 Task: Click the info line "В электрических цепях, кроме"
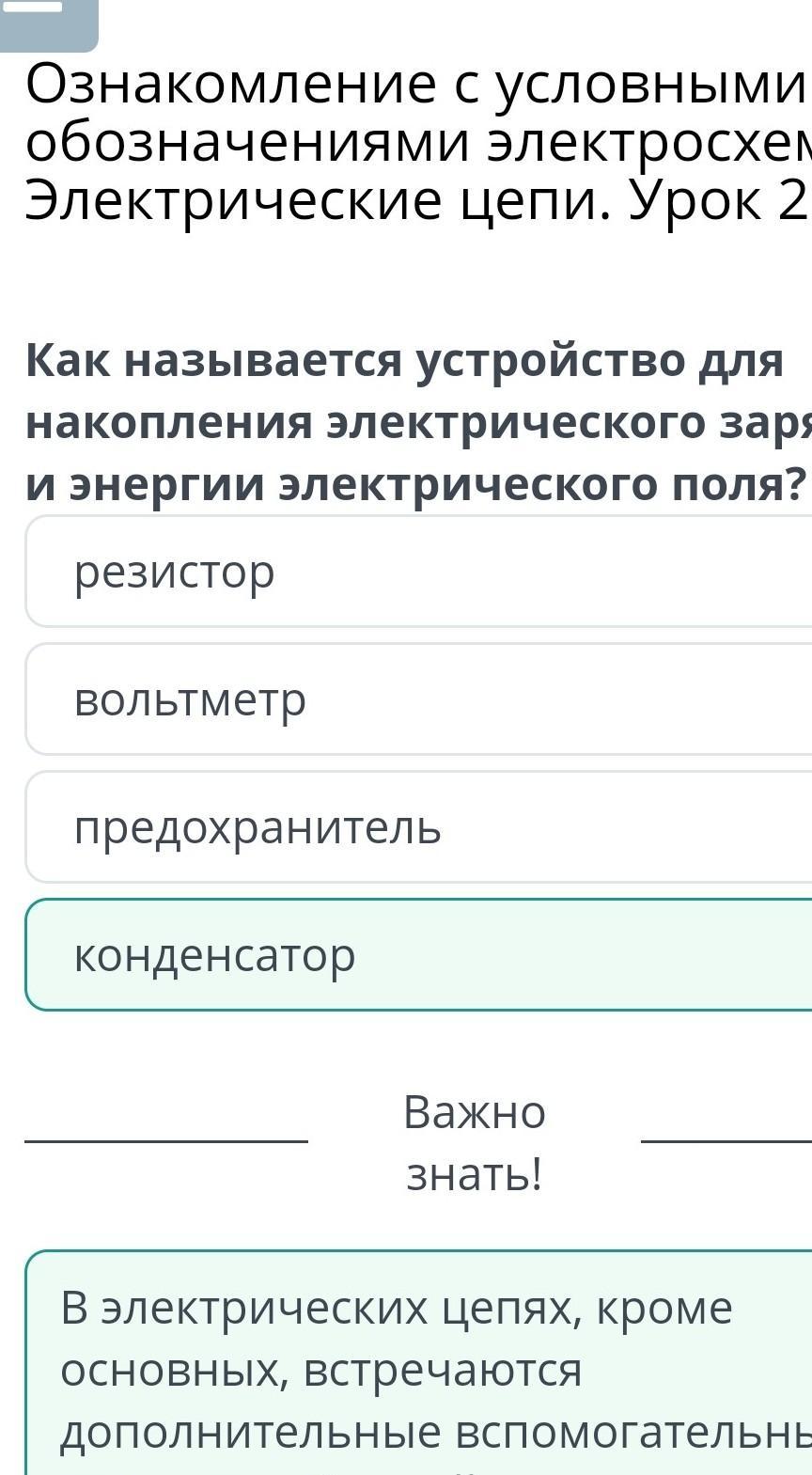pyautogui.click(x=397, y=1309)
